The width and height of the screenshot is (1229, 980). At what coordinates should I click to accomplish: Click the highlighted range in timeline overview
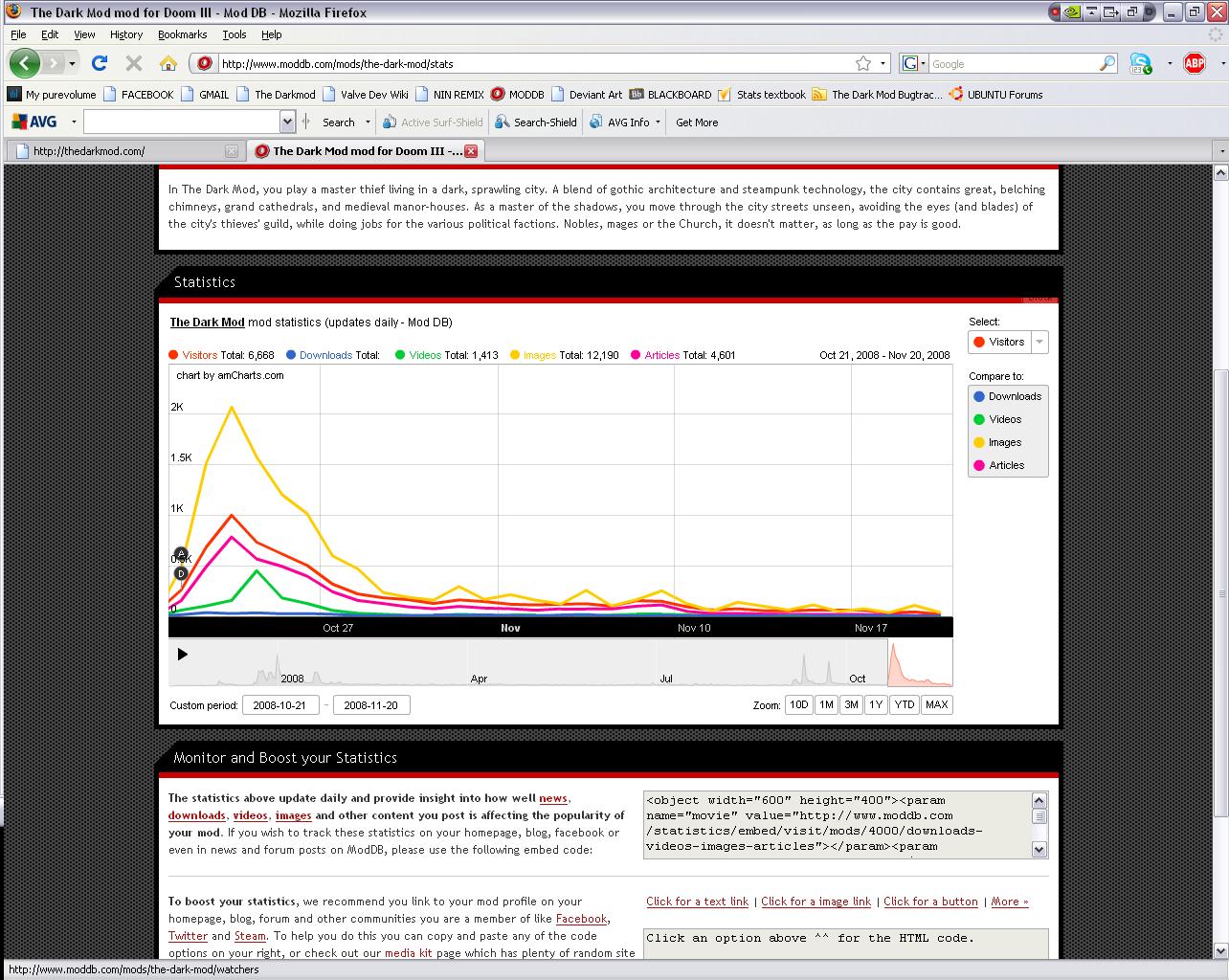(x=920, y=663)
